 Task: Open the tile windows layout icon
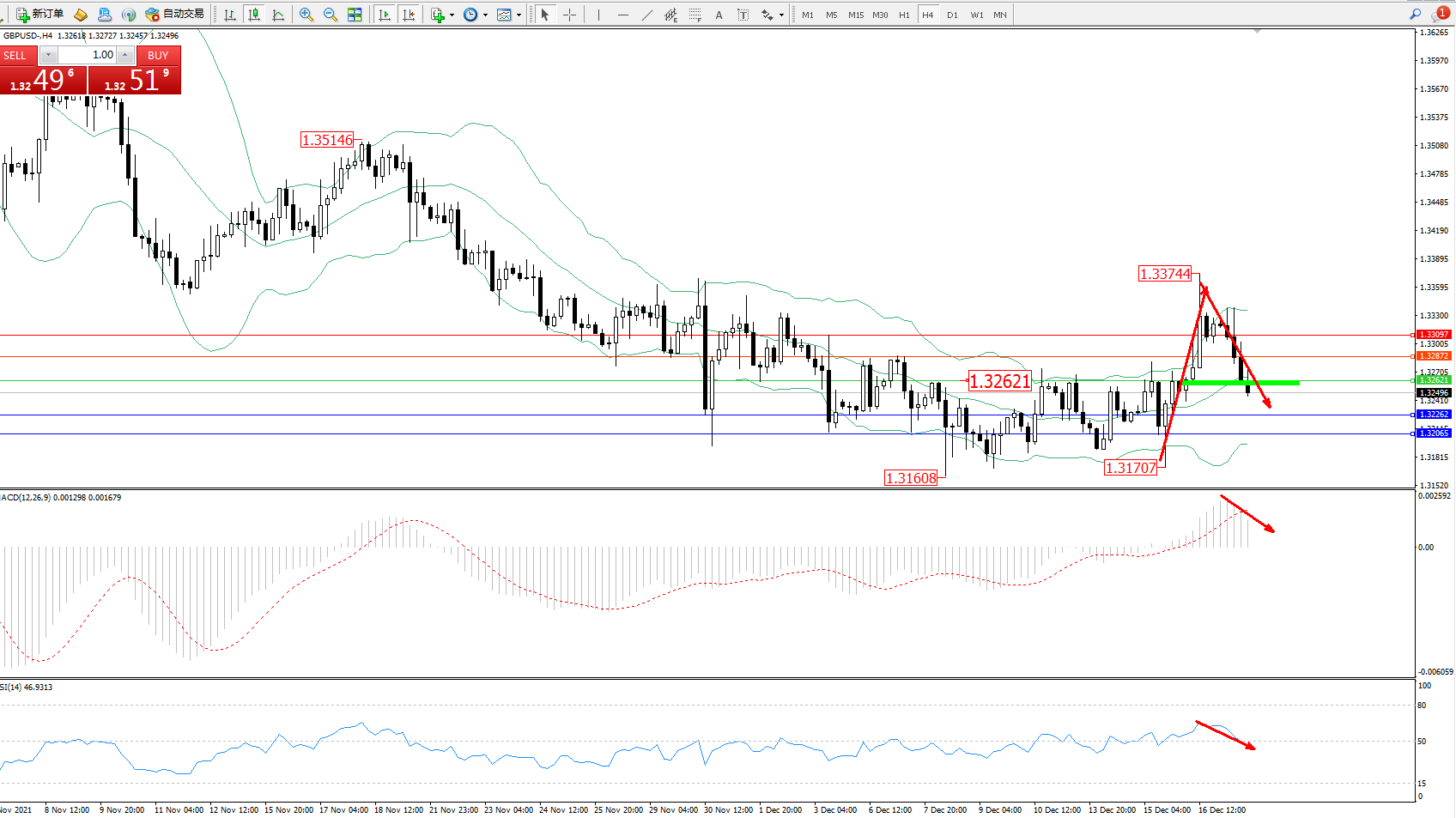point(355,15)
